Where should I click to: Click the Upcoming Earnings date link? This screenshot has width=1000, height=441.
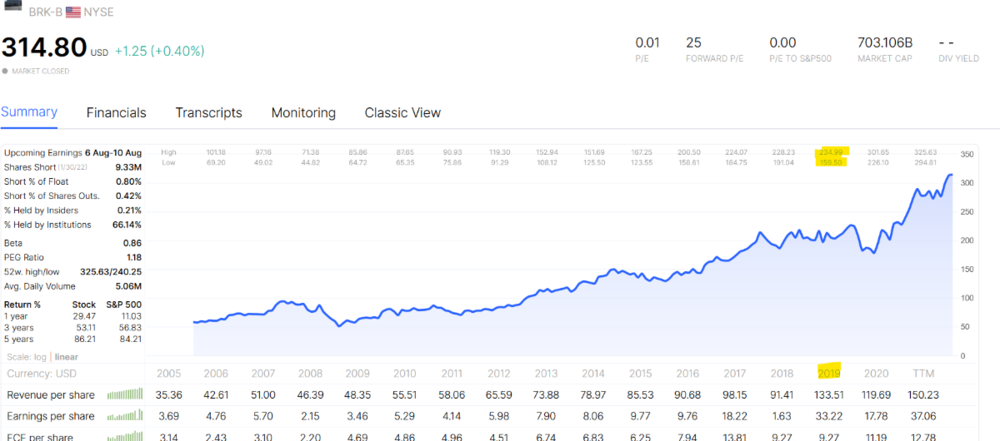pos(113,153)
